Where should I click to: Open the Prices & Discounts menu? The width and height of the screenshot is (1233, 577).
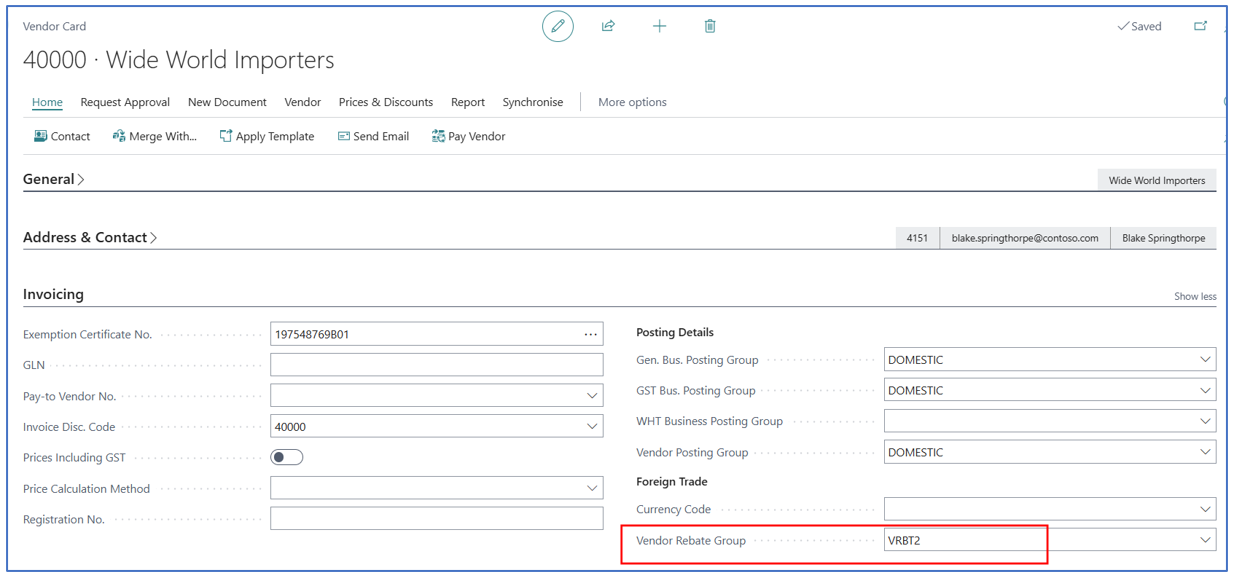pyautogui.click(x=385, y=102)
